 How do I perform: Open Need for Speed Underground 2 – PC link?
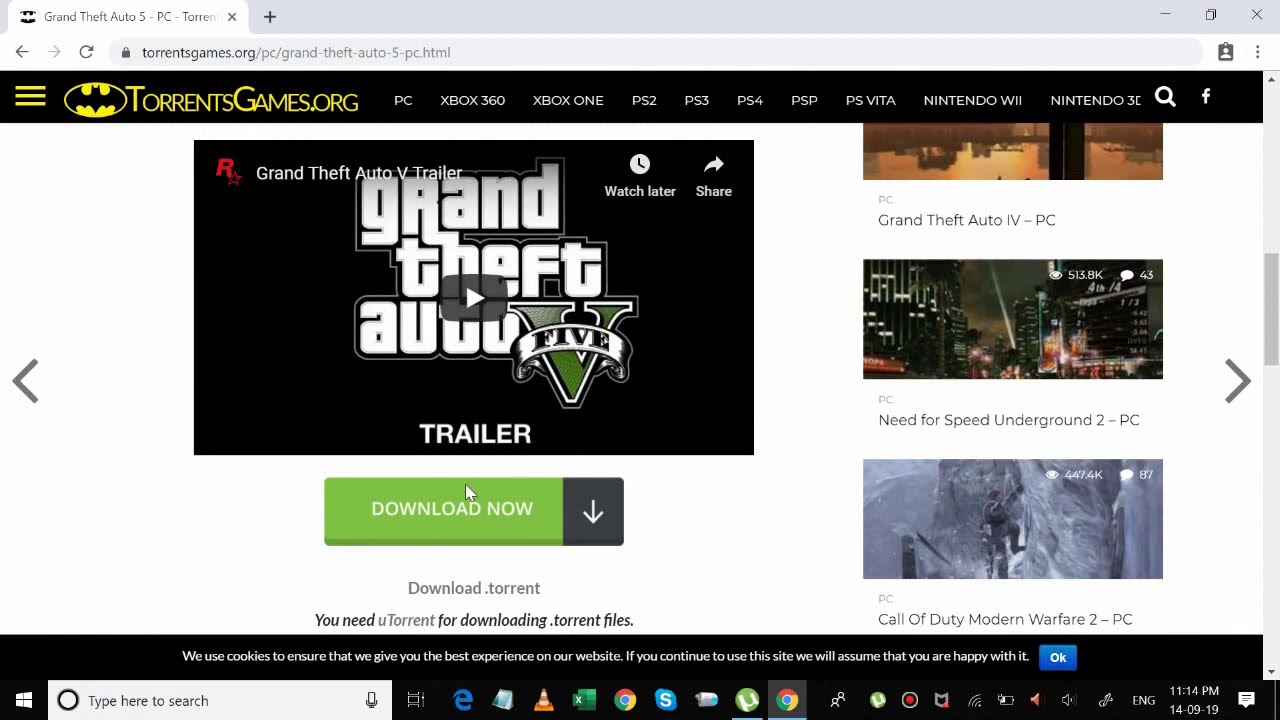[1008, 420]
